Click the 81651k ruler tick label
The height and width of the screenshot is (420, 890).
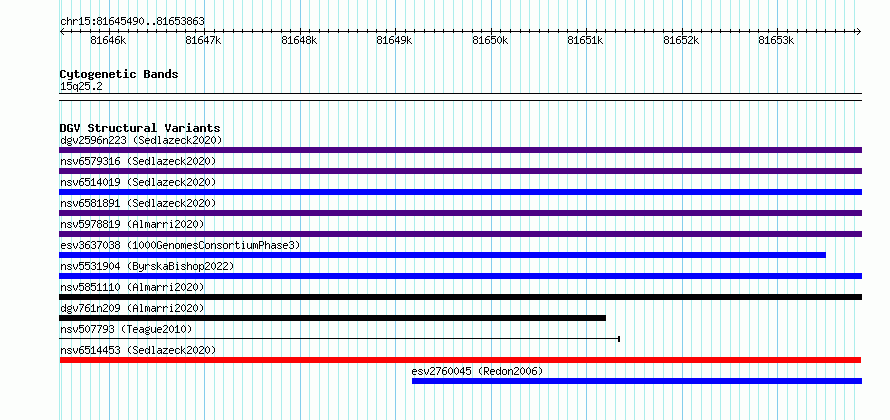coord(585,41)
